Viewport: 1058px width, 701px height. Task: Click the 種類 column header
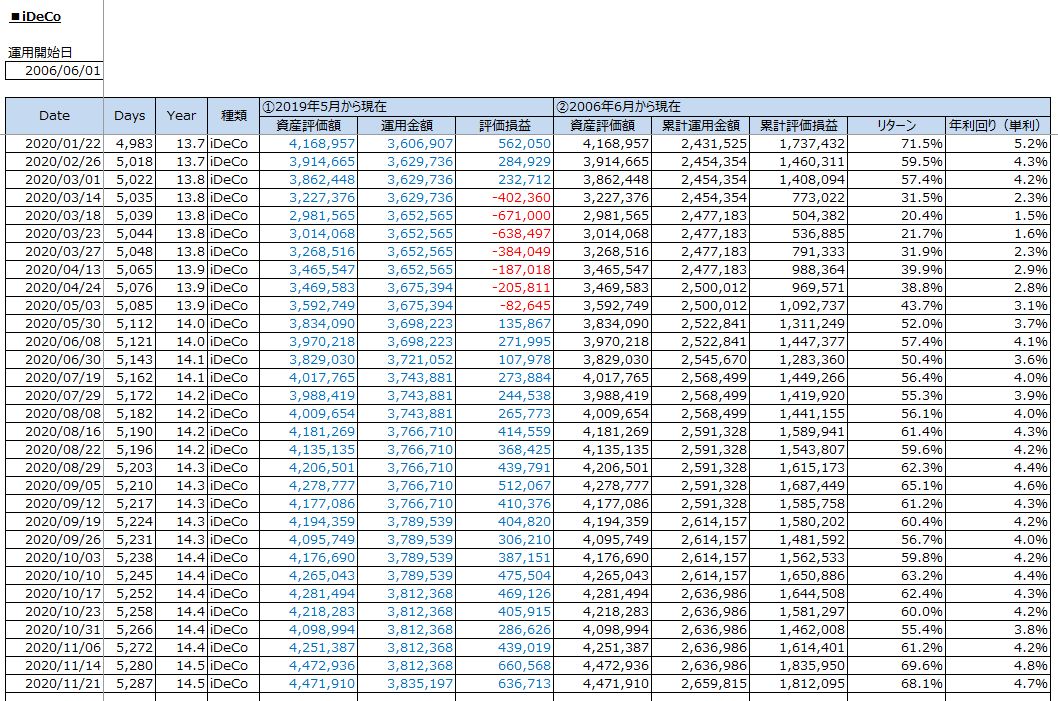coord(233,116)
